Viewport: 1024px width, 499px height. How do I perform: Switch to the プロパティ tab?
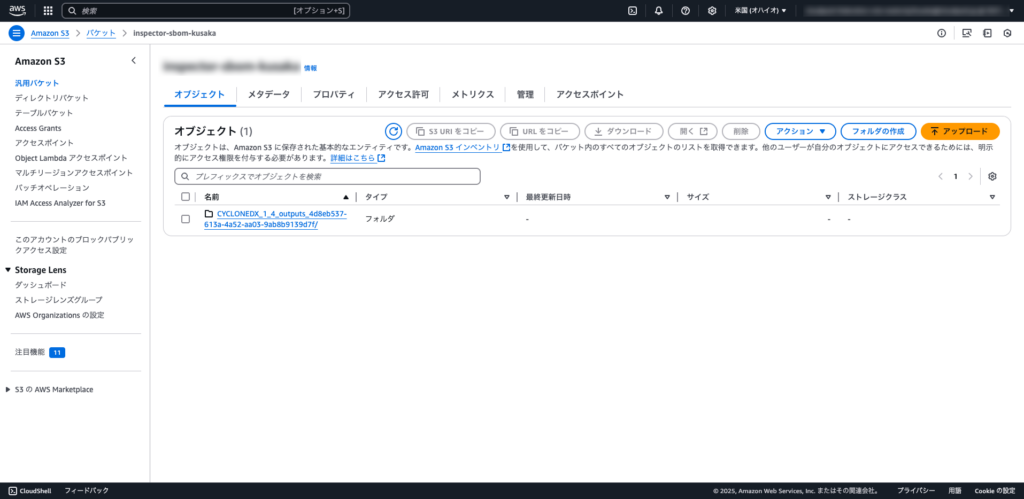333,94
